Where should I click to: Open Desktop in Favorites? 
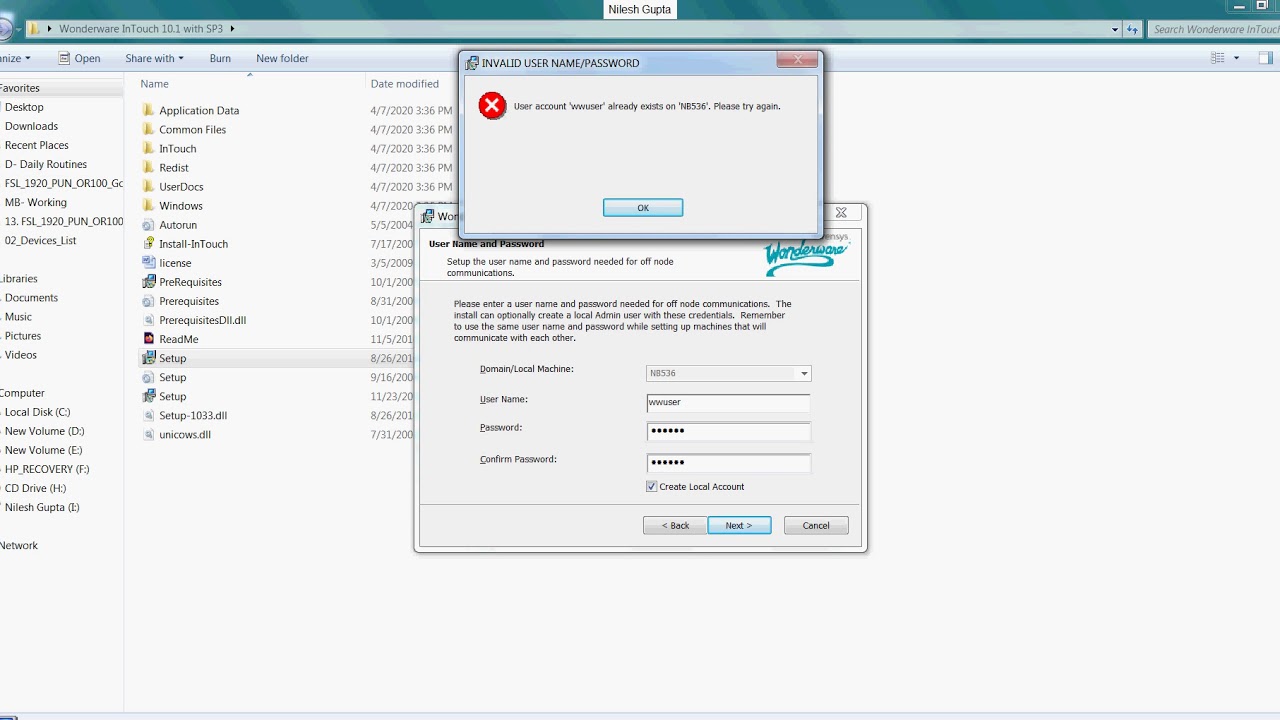point(24,107)
